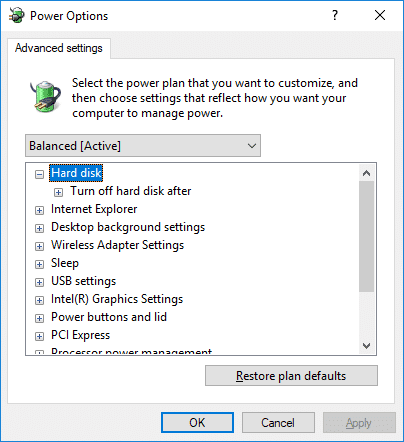The image size is (404, 442).
Task: Click the green battery plug icon
Action: 45,97
